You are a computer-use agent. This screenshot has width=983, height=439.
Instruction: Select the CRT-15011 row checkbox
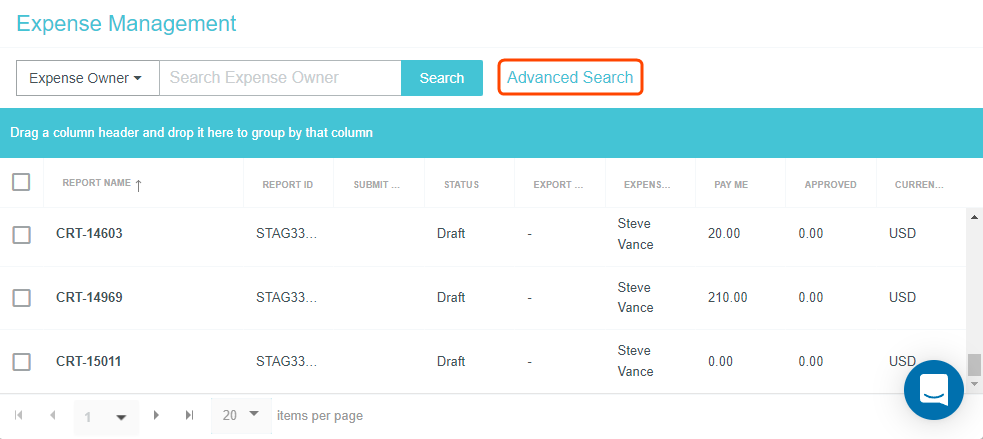click(21, 361)
